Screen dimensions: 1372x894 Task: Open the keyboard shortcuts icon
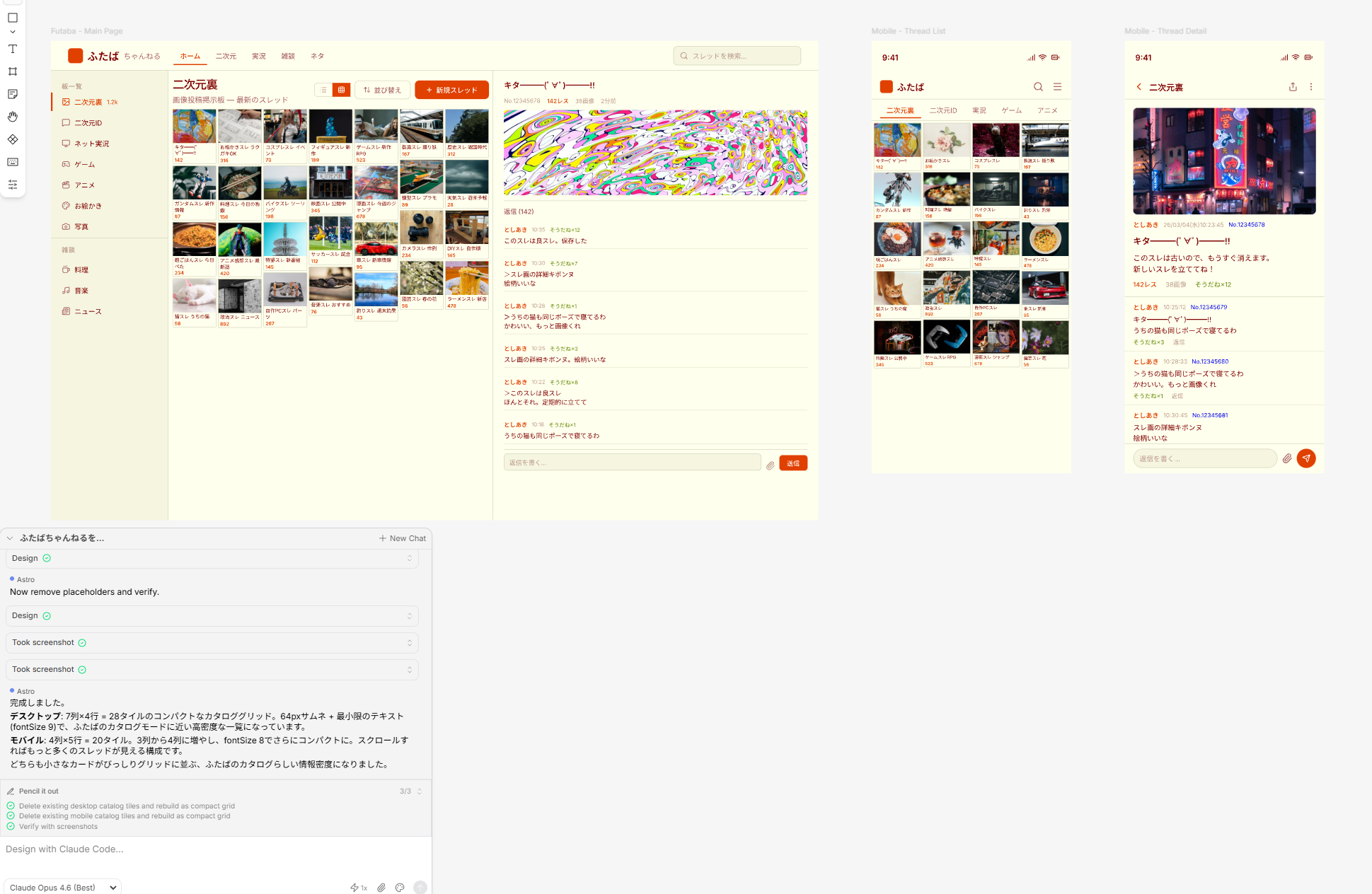13,162
